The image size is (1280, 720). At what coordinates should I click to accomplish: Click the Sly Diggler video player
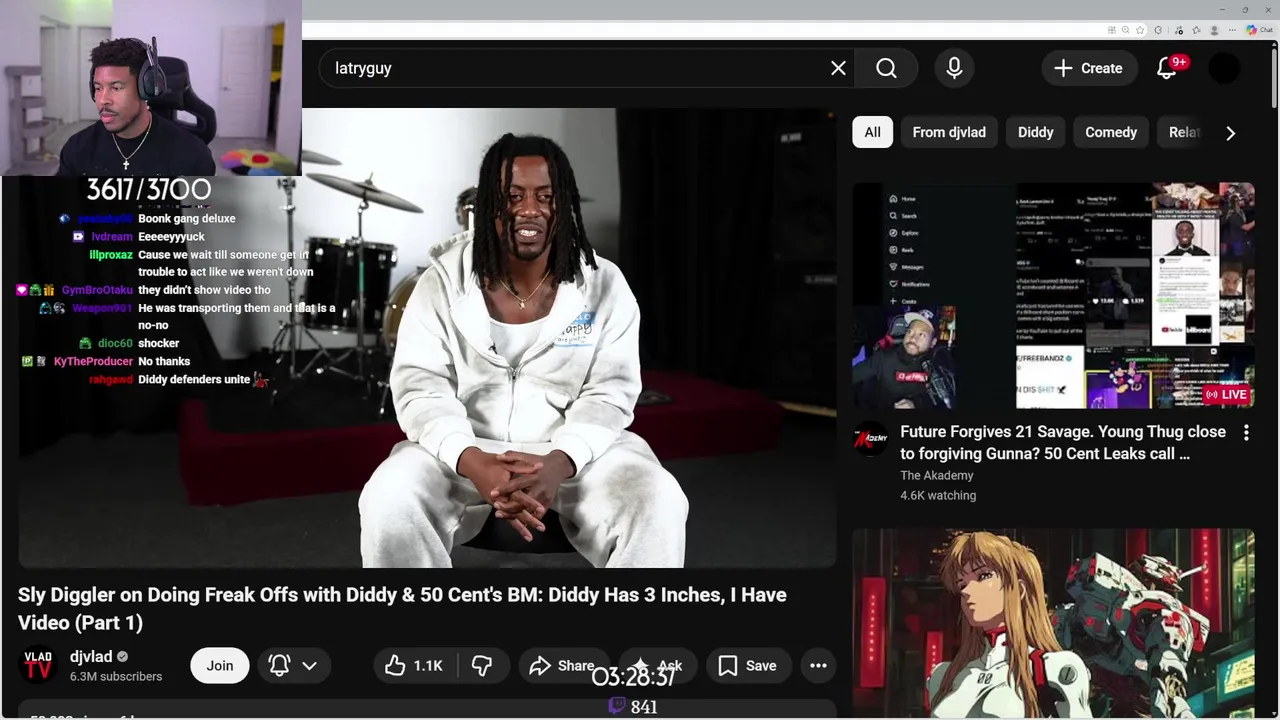tap(427, 338)
